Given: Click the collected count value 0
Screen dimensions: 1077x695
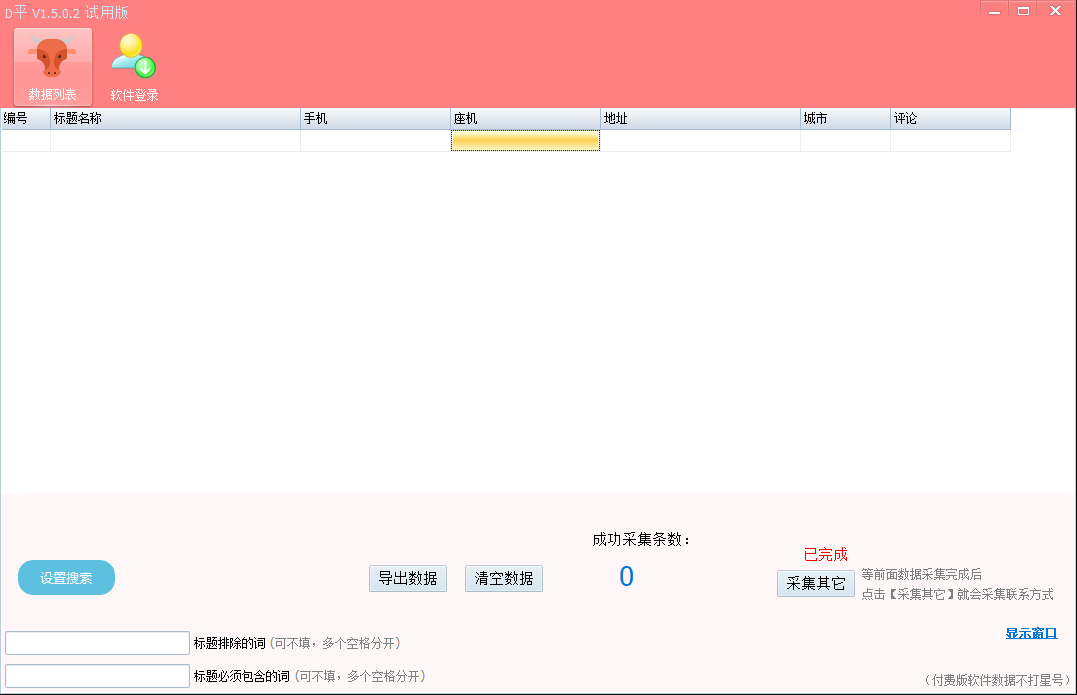Looking at the screenshot, I should pos(626,576).
